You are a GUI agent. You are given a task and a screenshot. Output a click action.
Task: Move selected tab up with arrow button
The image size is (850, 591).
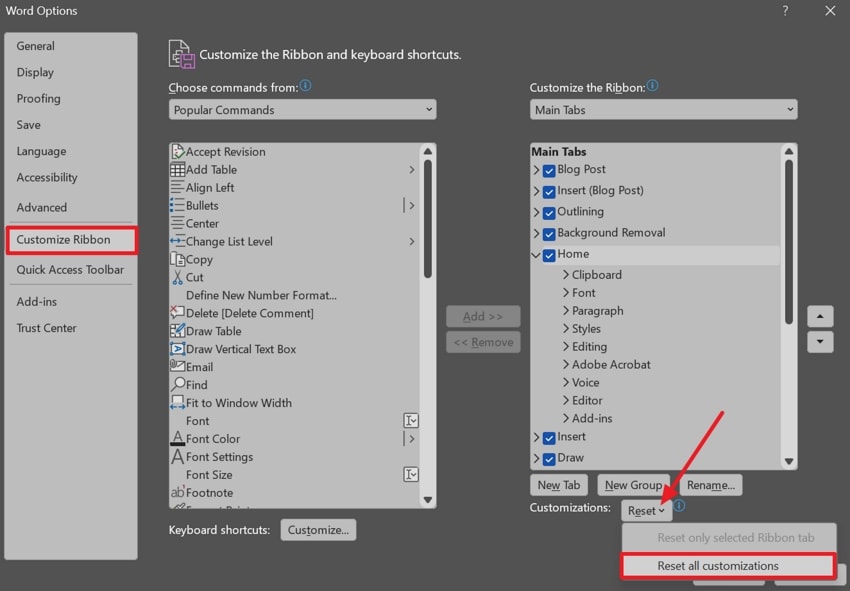point(820,316)
